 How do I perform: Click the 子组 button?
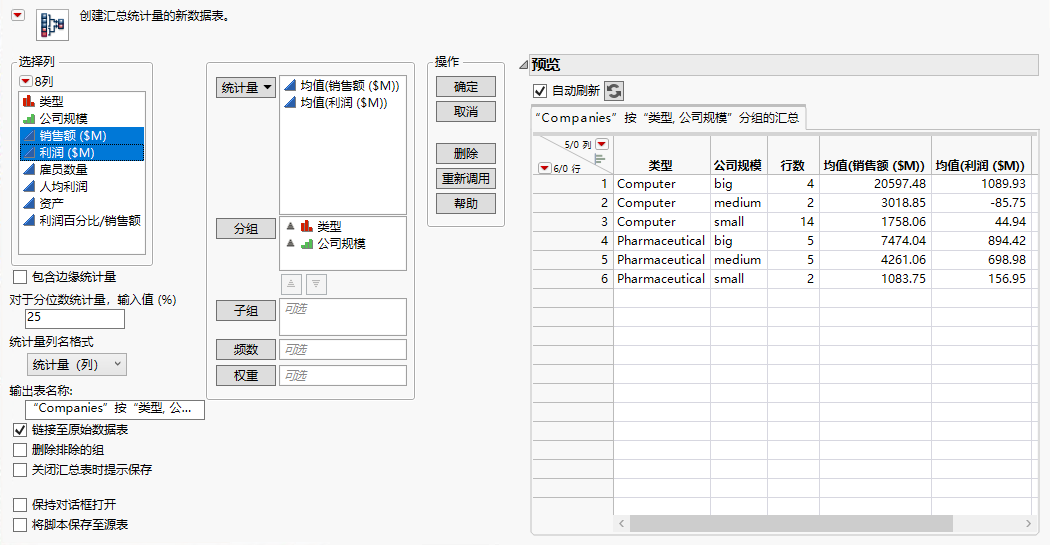tap(246, 311)
